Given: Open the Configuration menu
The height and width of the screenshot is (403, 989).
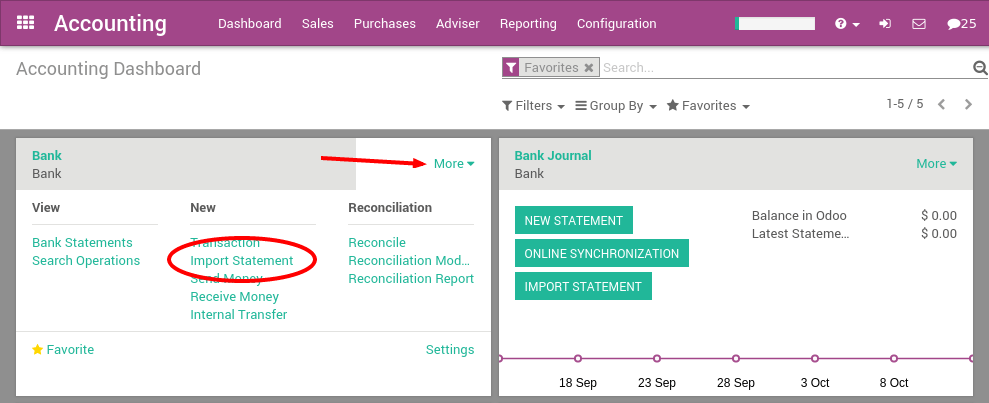Looking at the screenshot, I should pos(617,23).
